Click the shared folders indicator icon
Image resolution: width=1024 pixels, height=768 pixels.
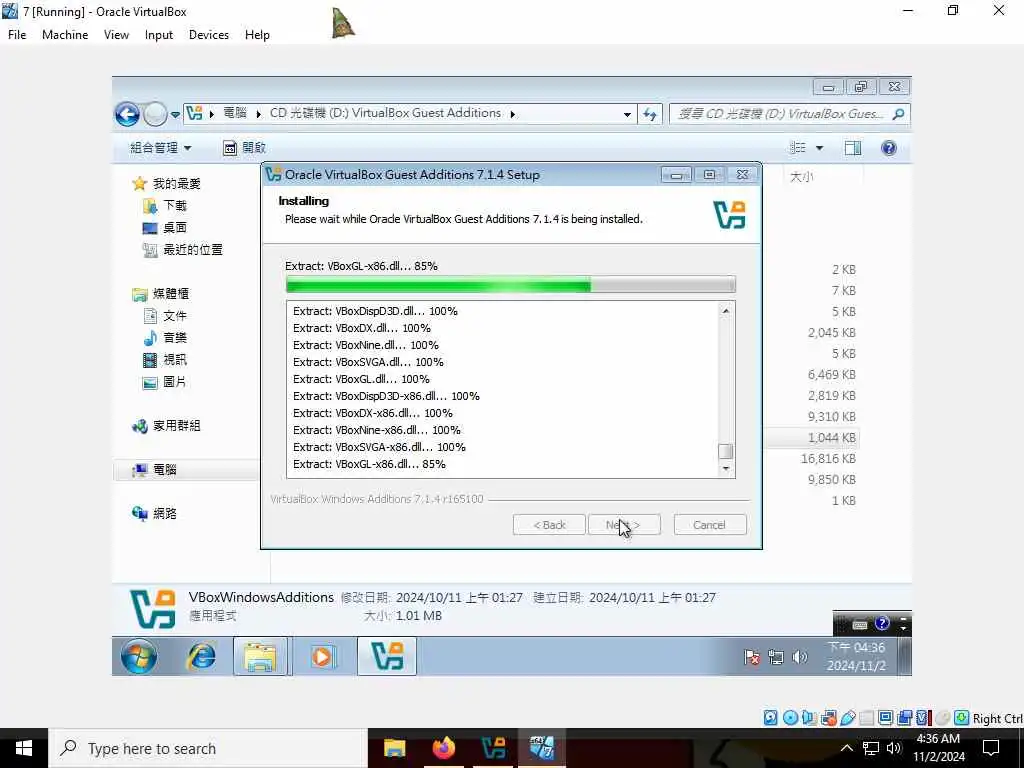pyautogui.click(x=867, y=718)
